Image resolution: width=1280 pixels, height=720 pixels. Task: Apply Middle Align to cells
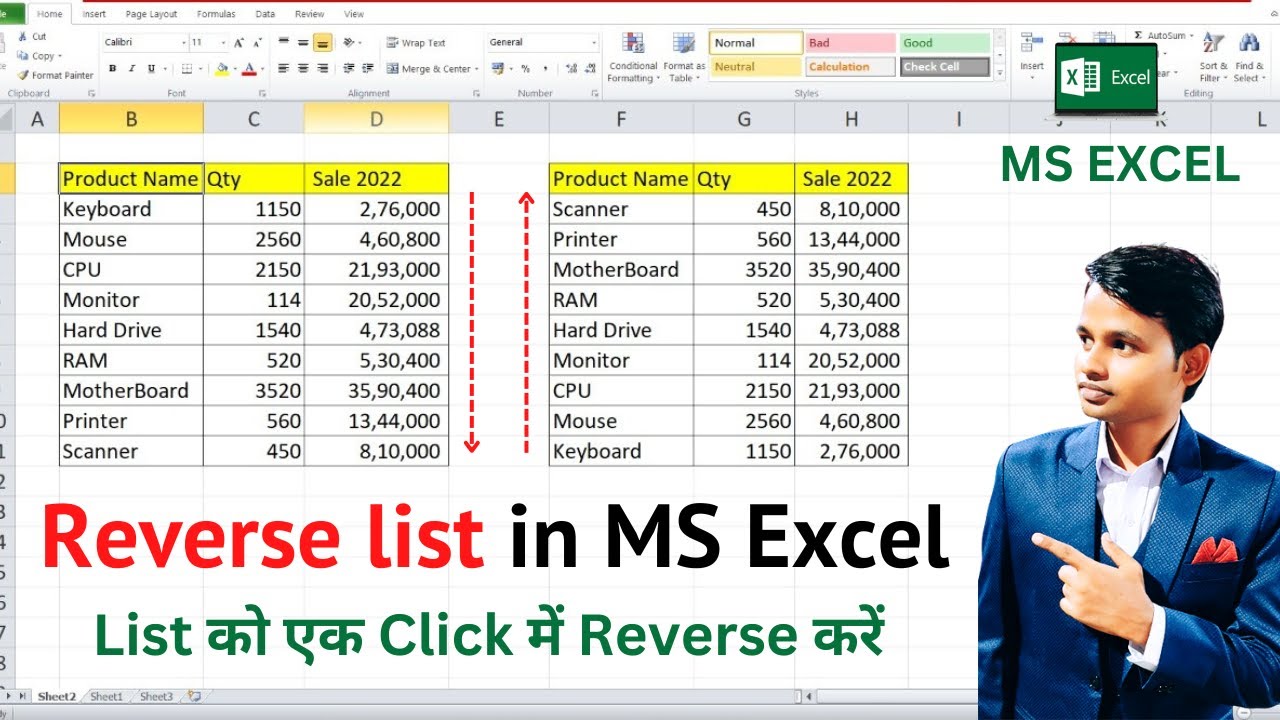[x=303, y=43]
